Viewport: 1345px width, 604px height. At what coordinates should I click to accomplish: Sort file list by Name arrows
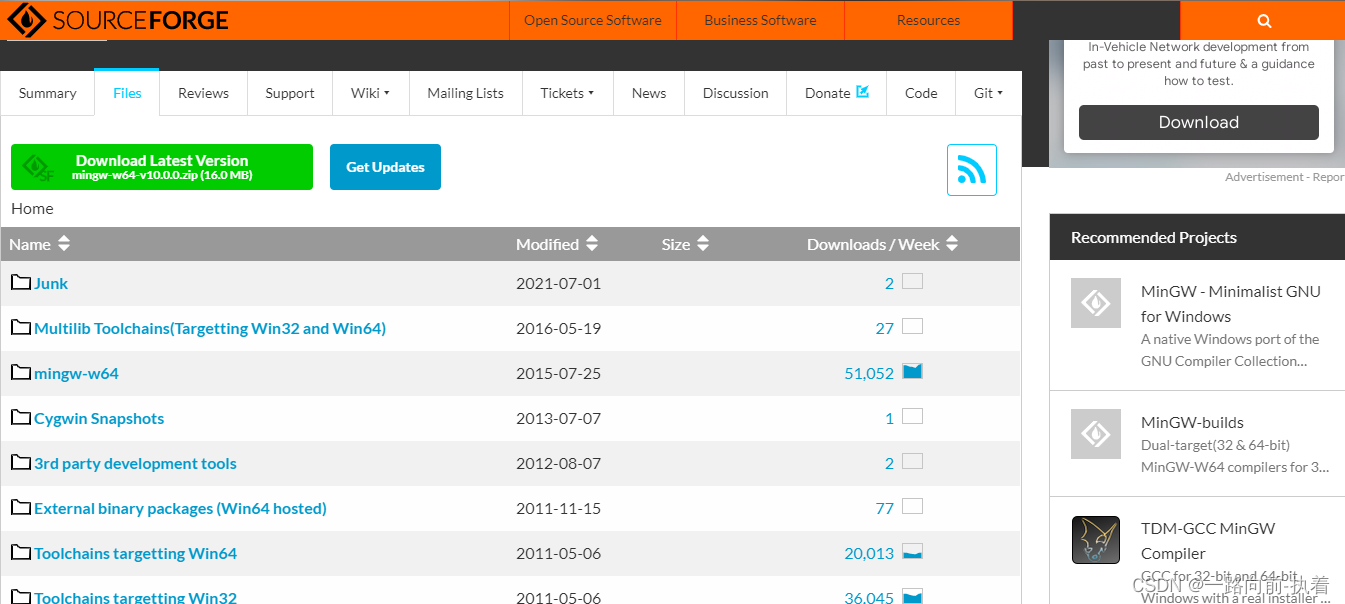[64, 243]
